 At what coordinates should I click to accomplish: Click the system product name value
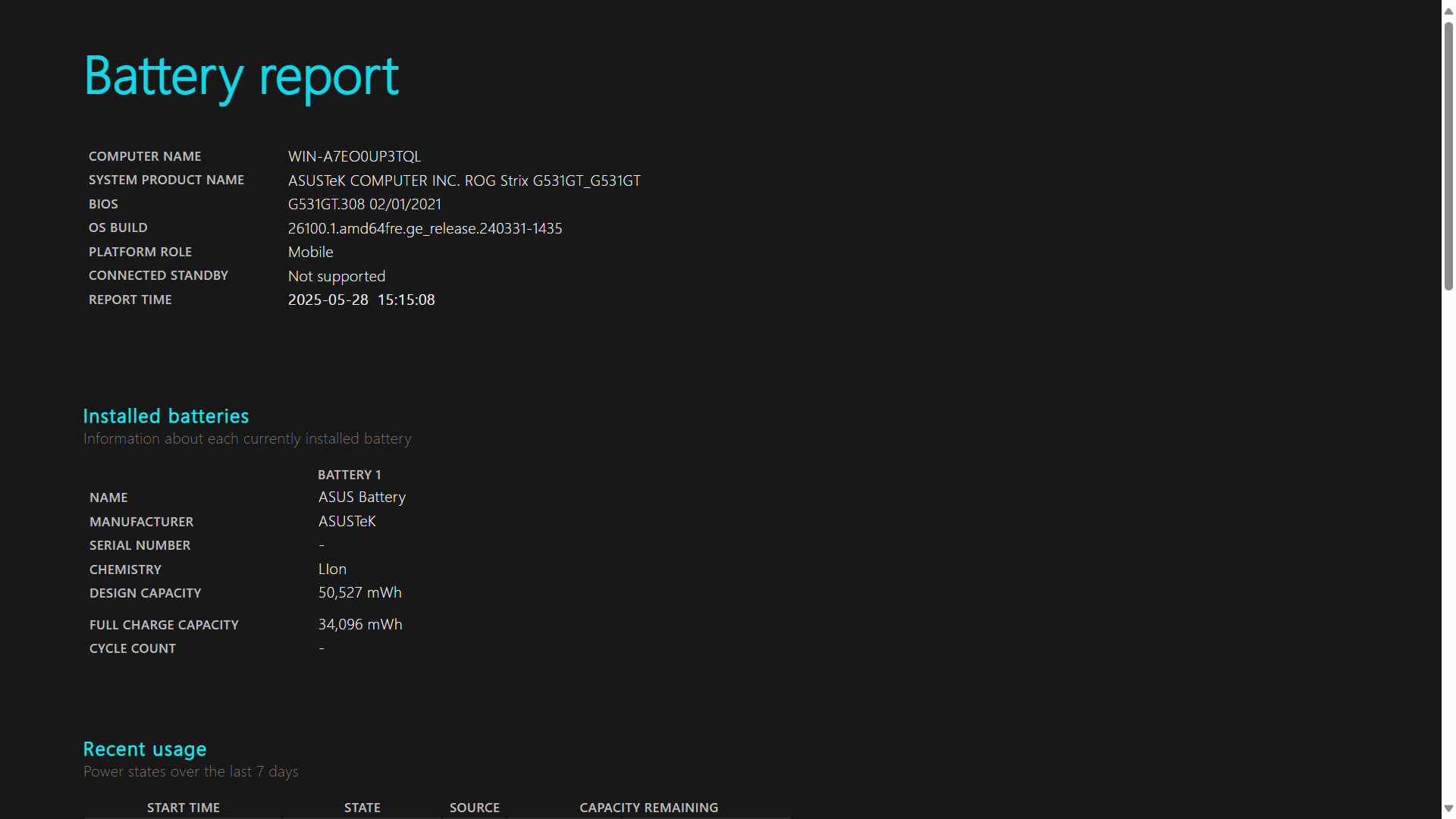click(464, 180)
